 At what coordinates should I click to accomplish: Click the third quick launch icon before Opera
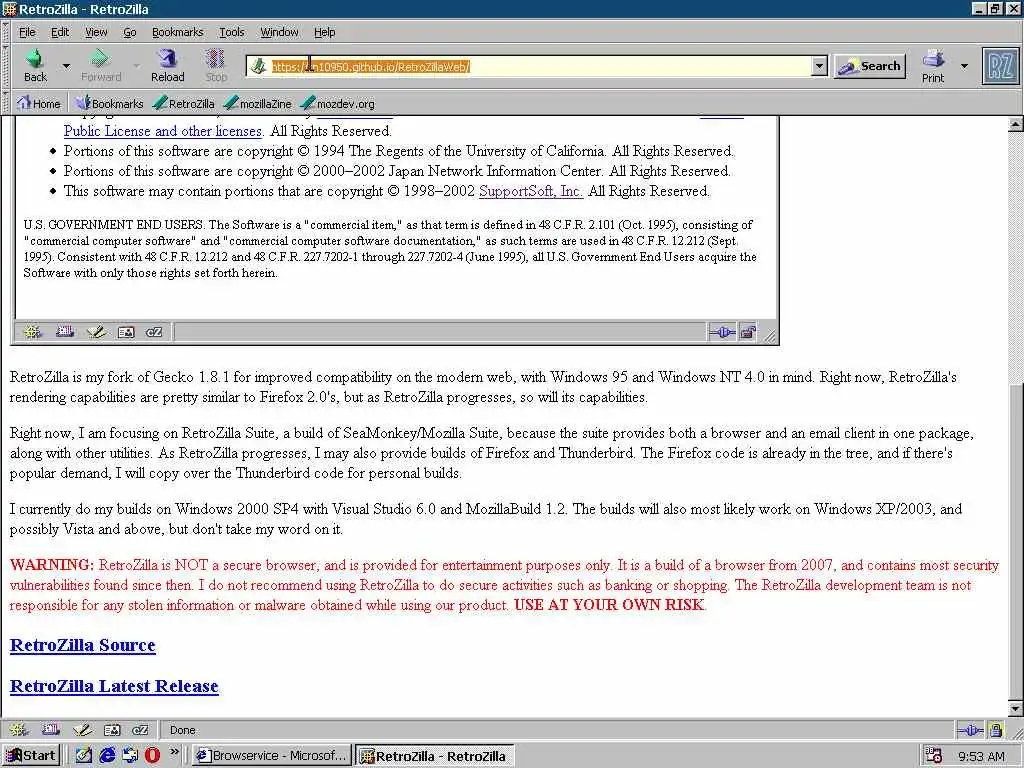tap(130, 756)
